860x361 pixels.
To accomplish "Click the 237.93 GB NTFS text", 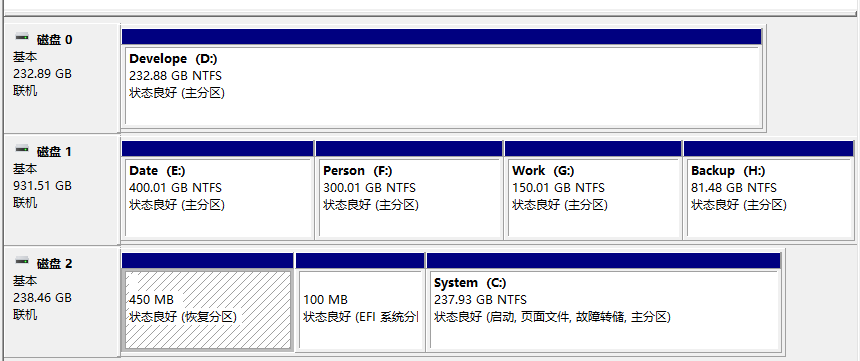I will pos(480,300).
